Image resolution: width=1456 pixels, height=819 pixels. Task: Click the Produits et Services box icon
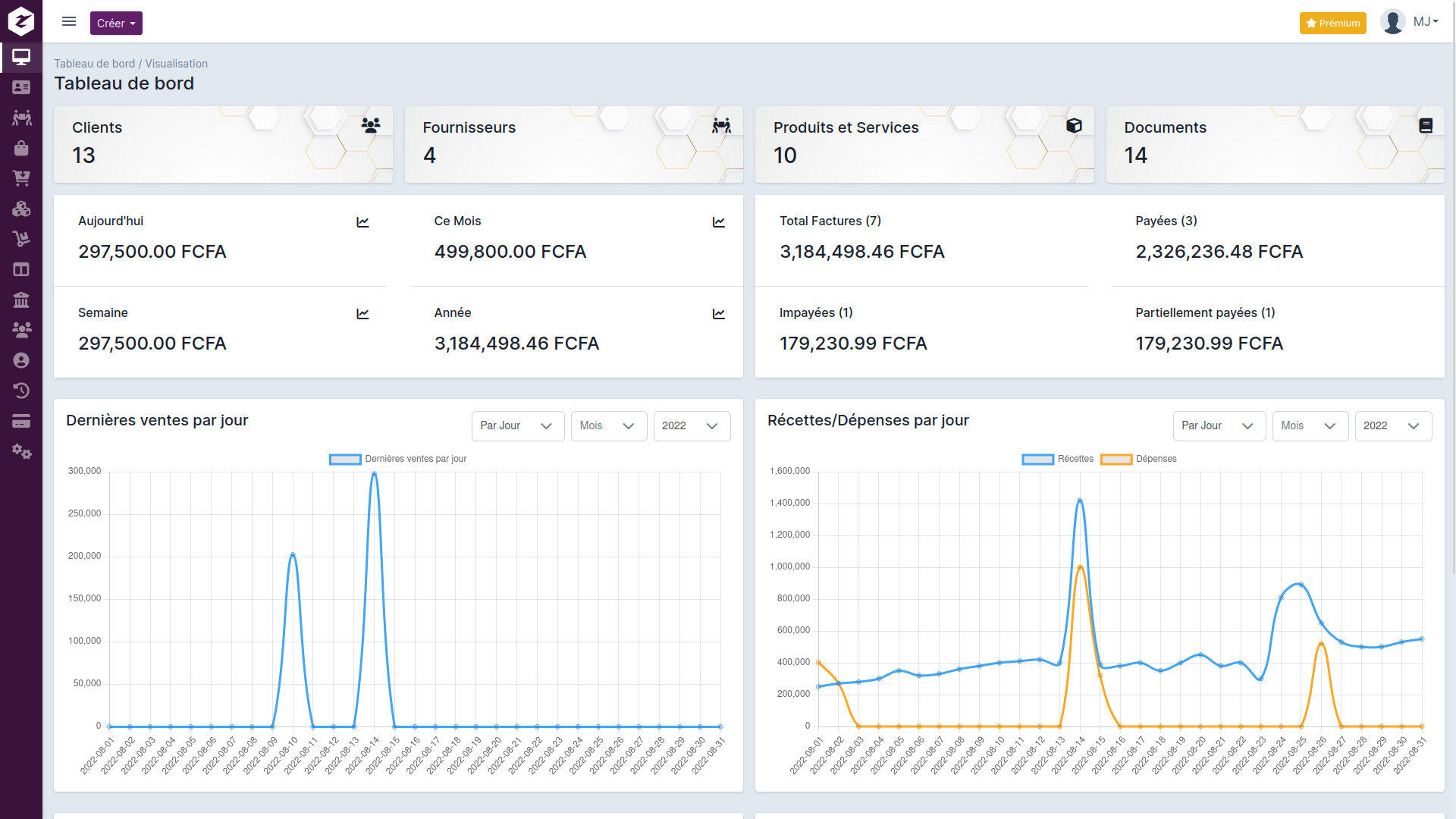pyautogui.click(x=1074, y=125)
